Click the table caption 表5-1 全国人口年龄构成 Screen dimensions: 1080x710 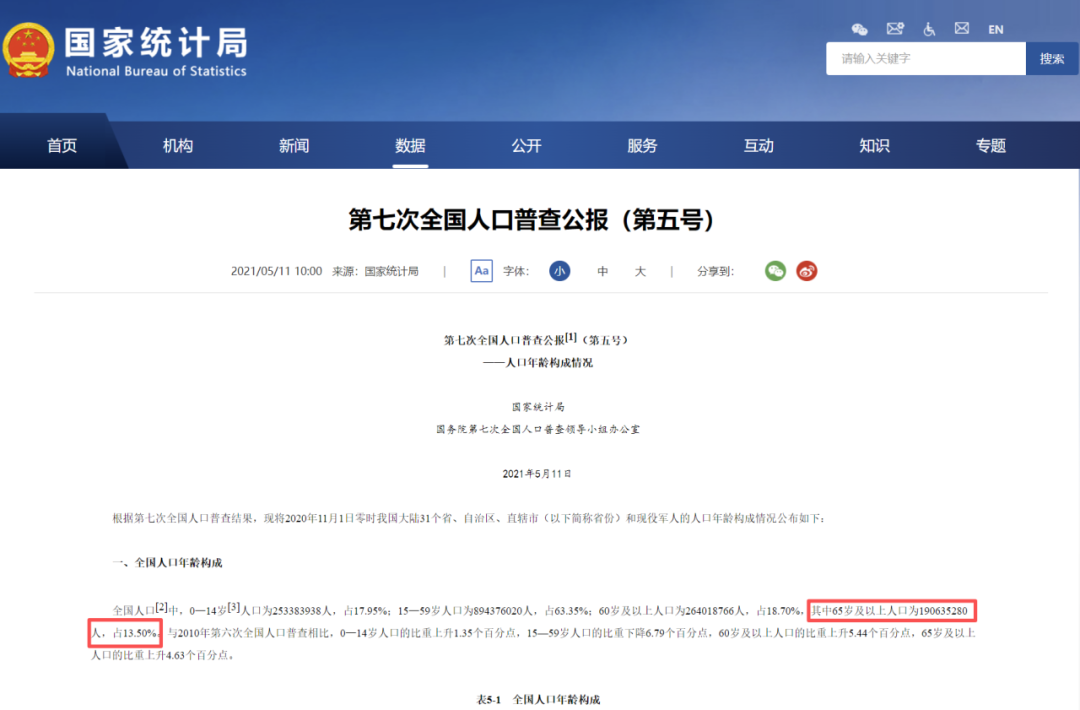(x=539, y=700)
